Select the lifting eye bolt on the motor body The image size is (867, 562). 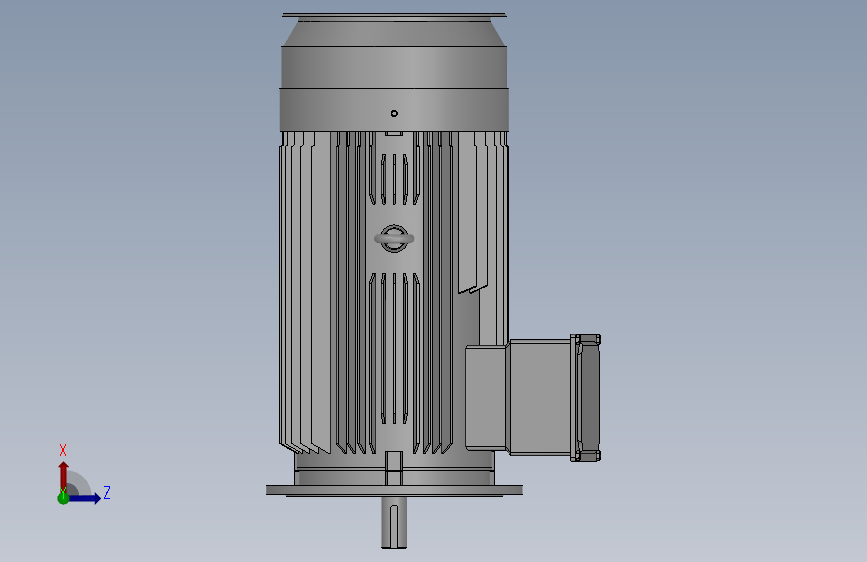click(394, 238)
